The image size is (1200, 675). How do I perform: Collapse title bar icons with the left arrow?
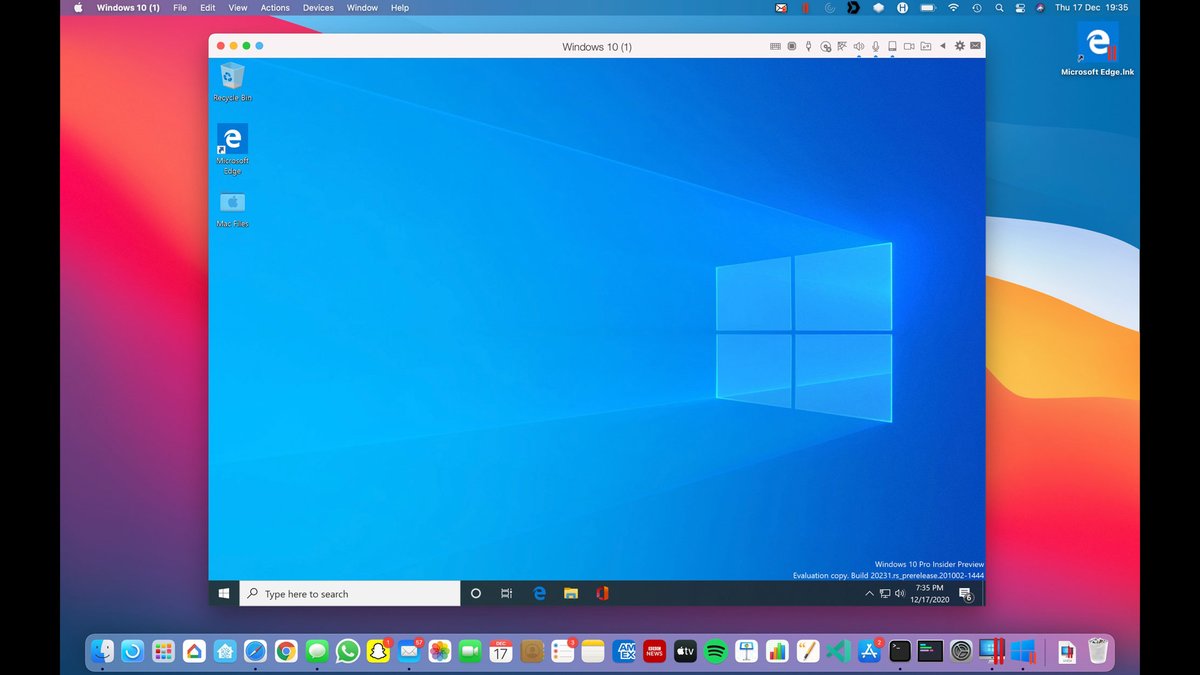(943, 46)
